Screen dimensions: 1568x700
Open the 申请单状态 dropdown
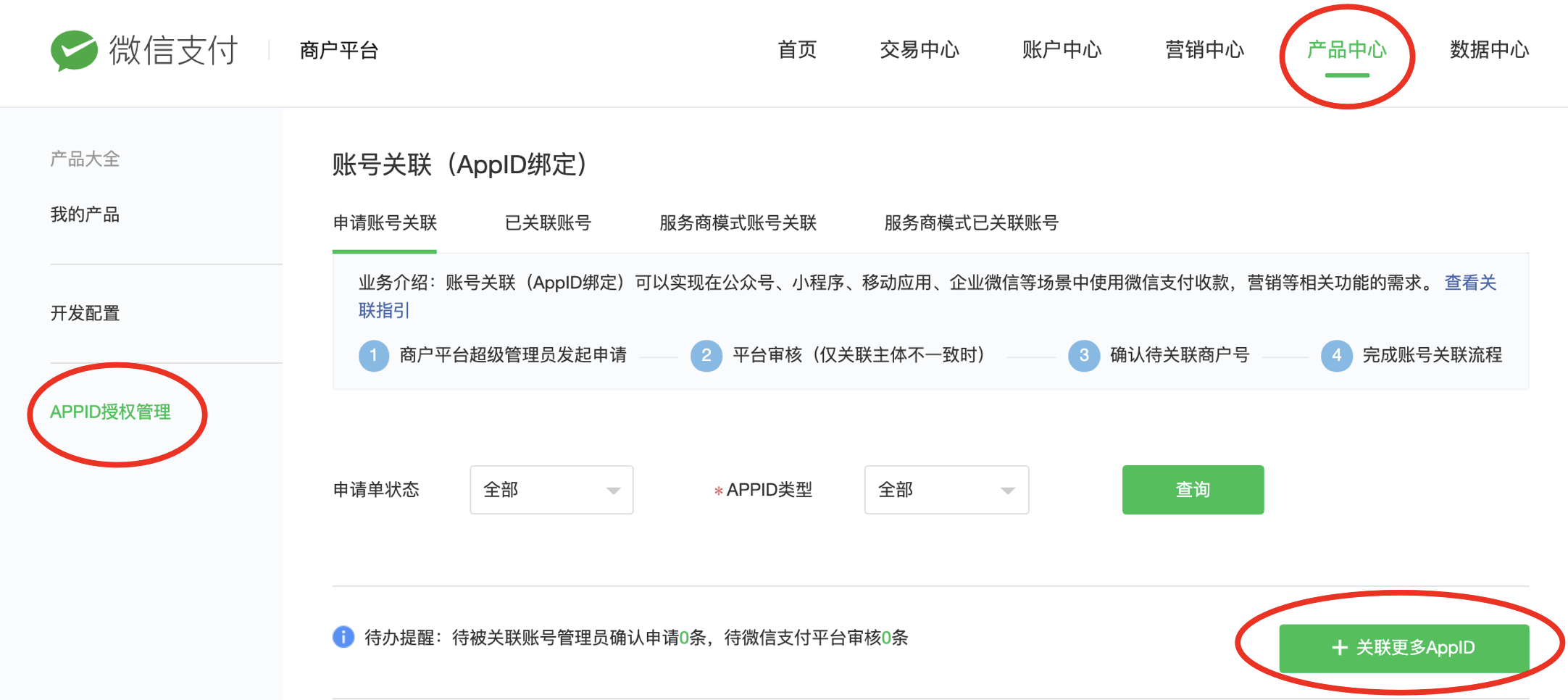click(551, 490)
